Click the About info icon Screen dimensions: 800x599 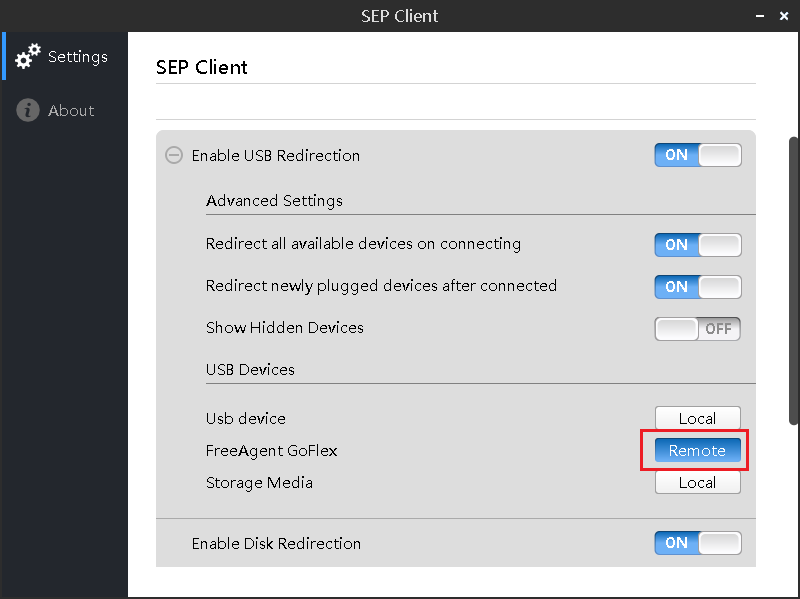[28, 110]
